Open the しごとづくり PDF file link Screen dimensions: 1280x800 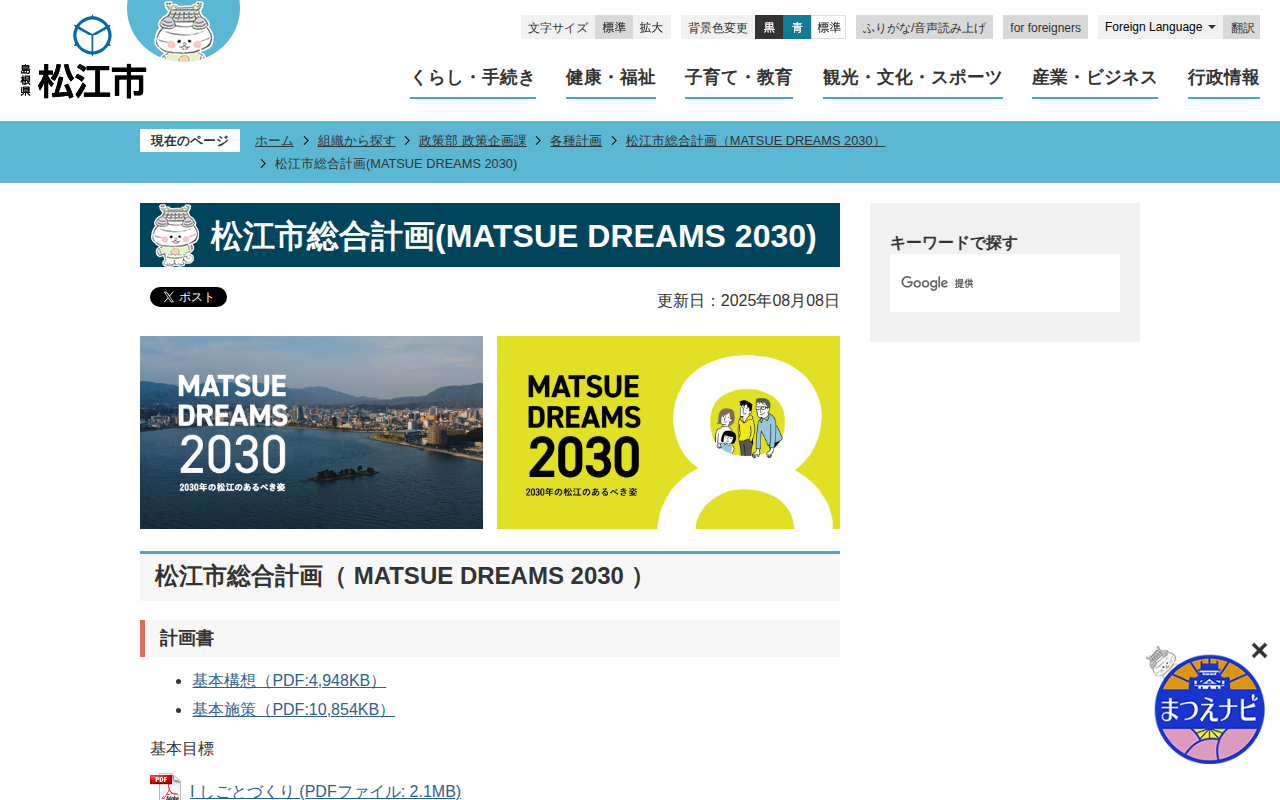click(325, 791)
